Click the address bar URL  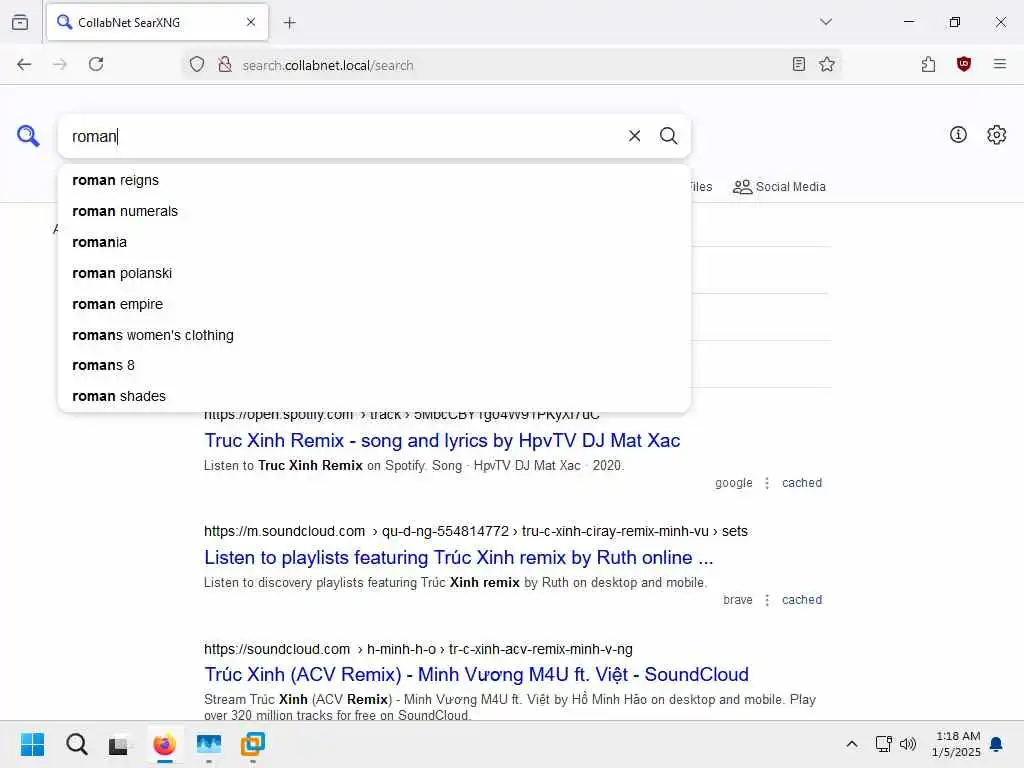pyautogui.click(x=328, y=65)
